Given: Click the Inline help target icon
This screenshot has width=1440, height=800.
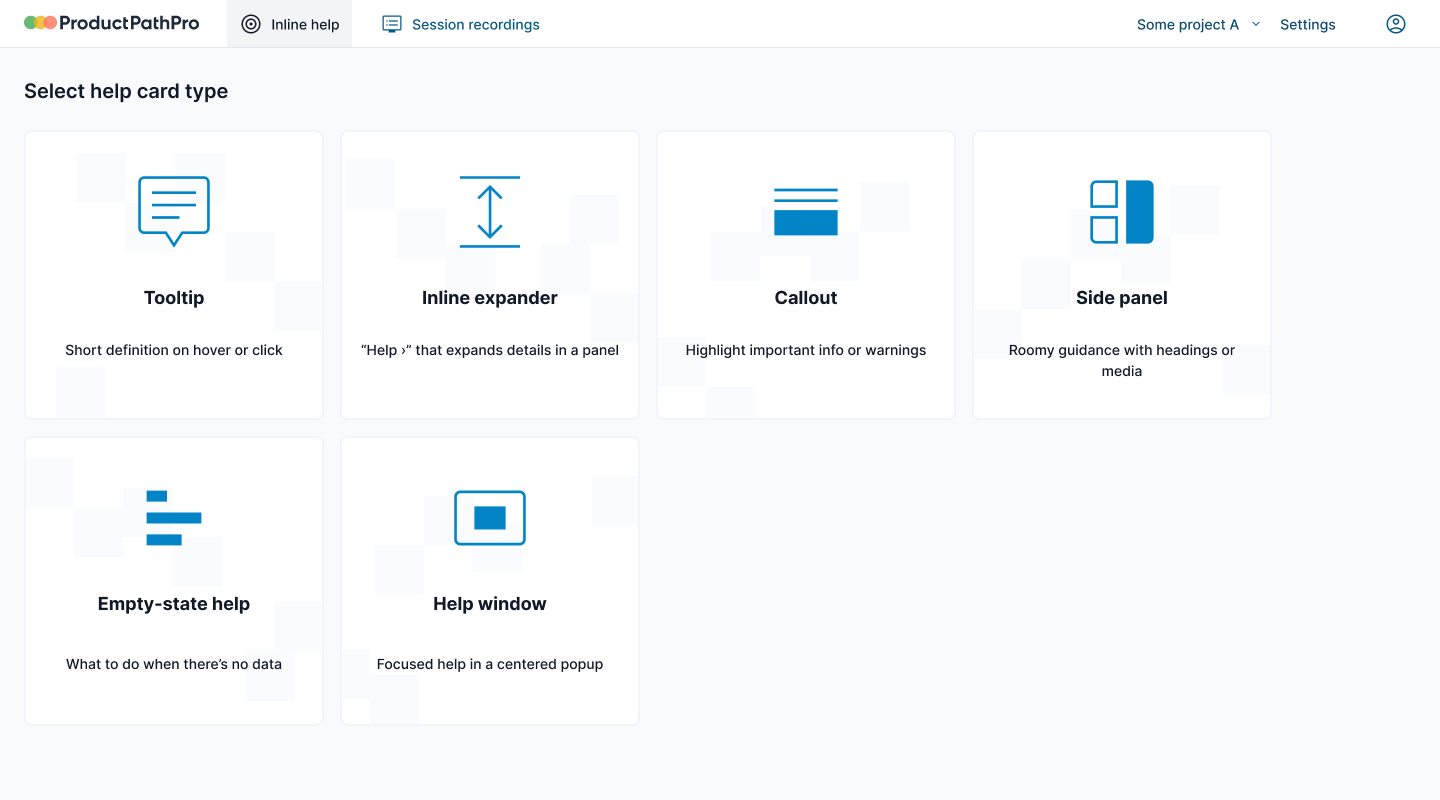Looking at the screenshot, I should [x=251, y=24].
